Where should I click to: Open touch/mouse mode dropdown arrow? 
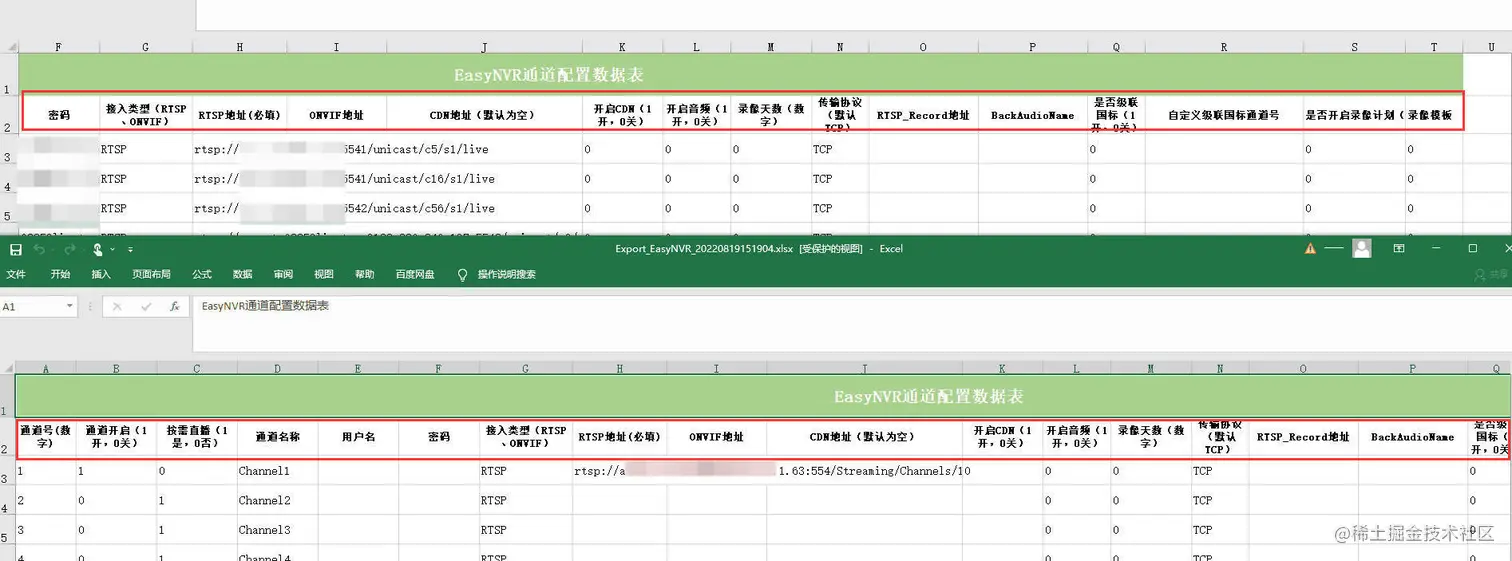(112, 249)
